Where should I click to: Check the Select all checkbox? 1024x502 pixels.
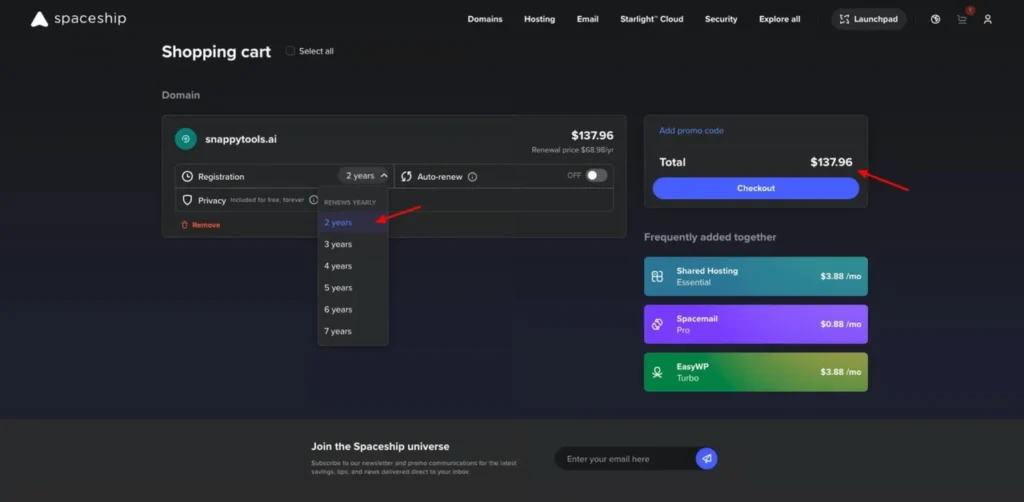(x=291, y=51)
